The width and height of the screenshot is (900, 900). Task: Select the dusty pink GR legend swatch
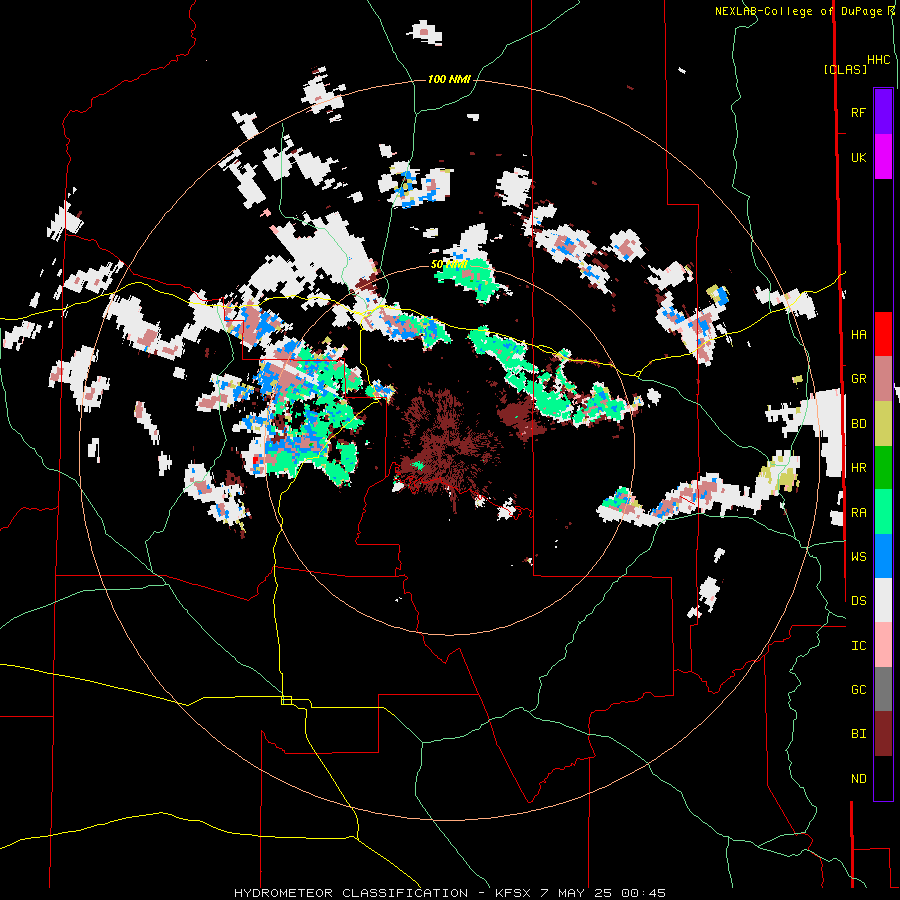pos(883,379)
